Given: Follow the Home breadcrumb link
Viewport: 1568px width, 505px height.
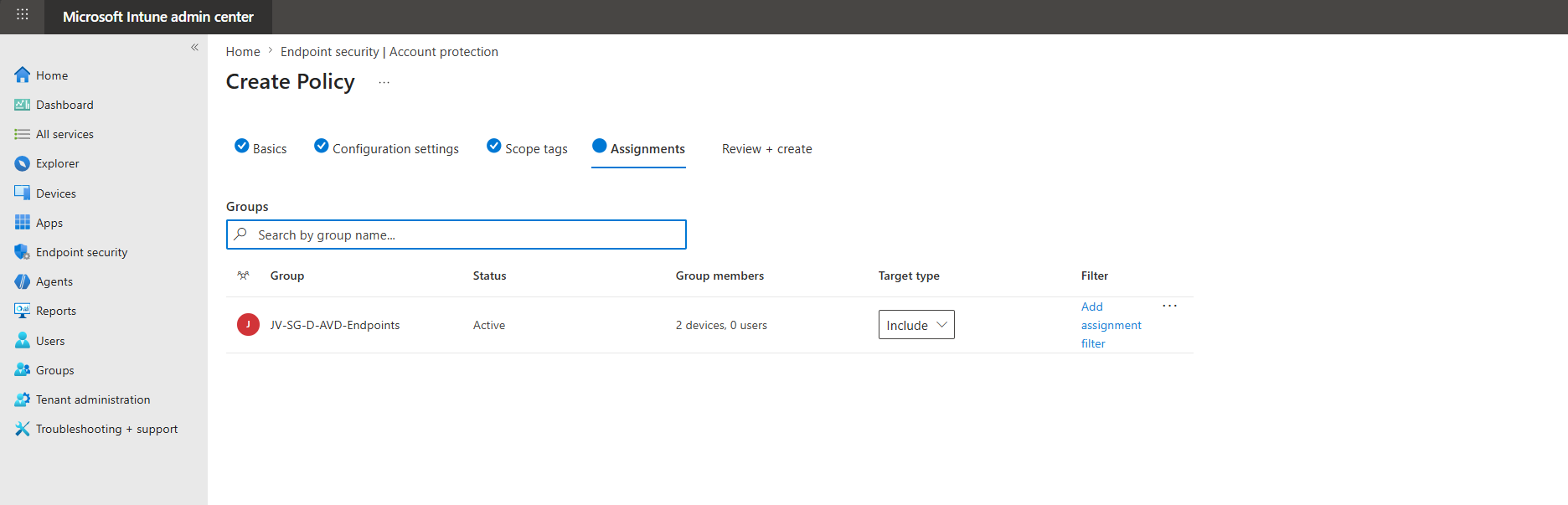Looking at the screenshot, I should (x=243, y=52).
